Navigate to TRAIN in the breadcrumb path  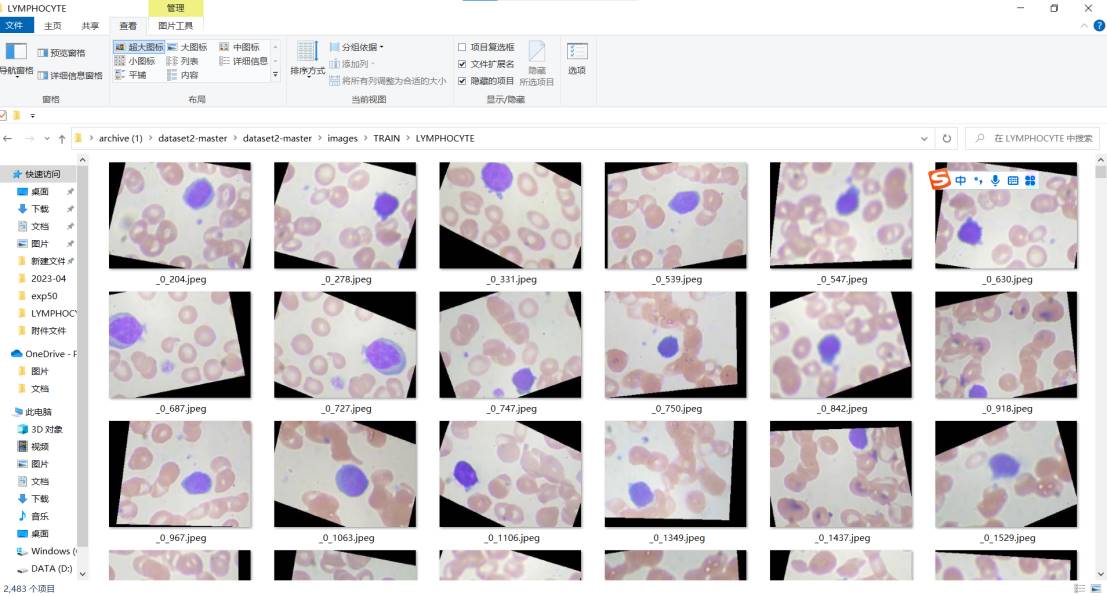pos(386,138)
